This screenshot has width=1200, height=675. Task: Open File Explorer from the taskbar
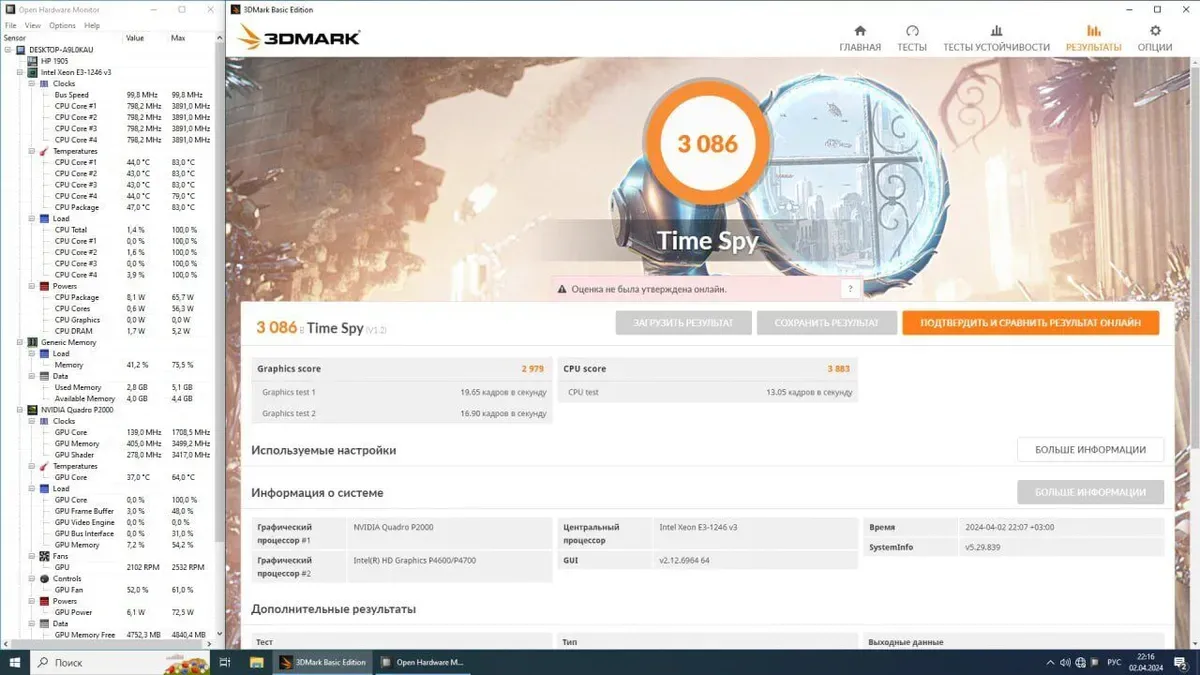pos(256,662)
